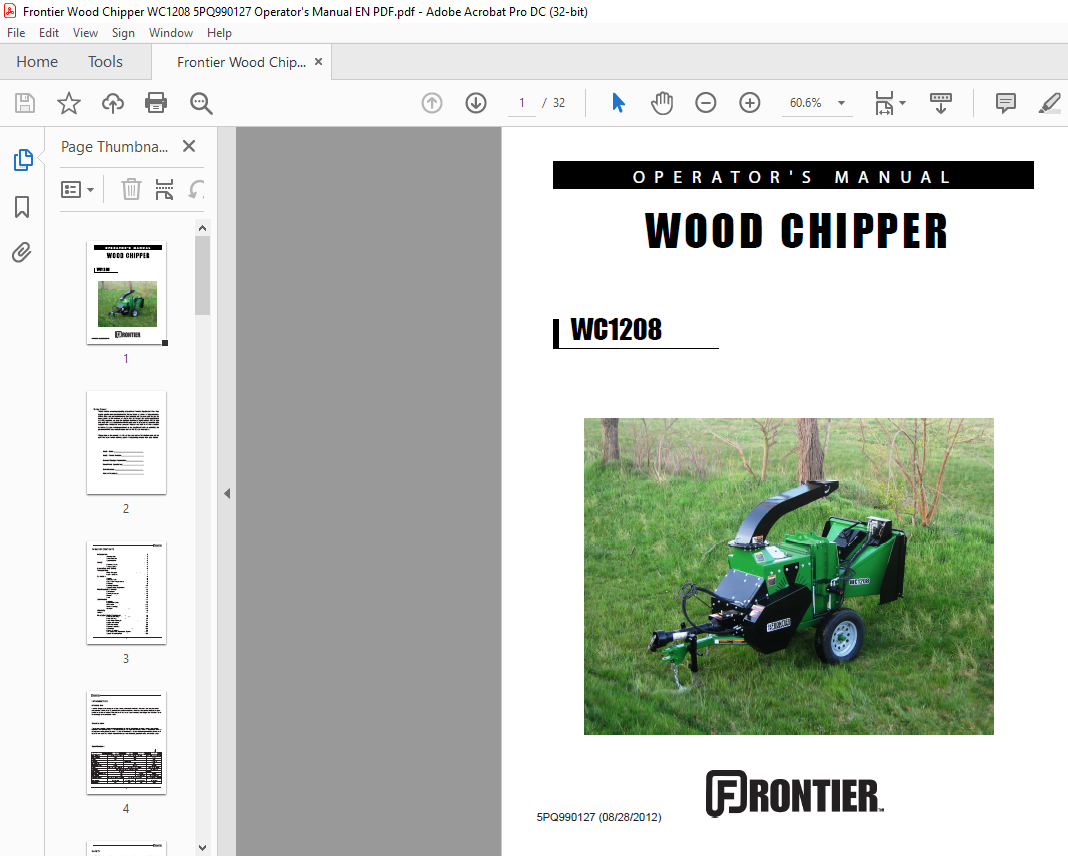Click the read mode keyboard-scroll icon
The height and width of the screenshot is (856, 1068).
click(941, 103)
